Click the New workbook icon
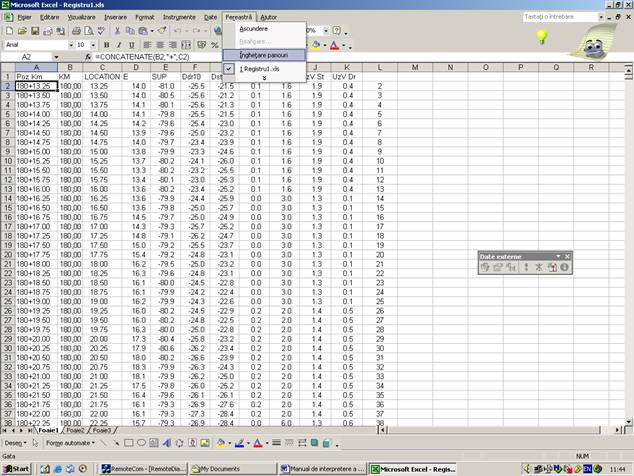634x476 pixels. coord(9,31)
